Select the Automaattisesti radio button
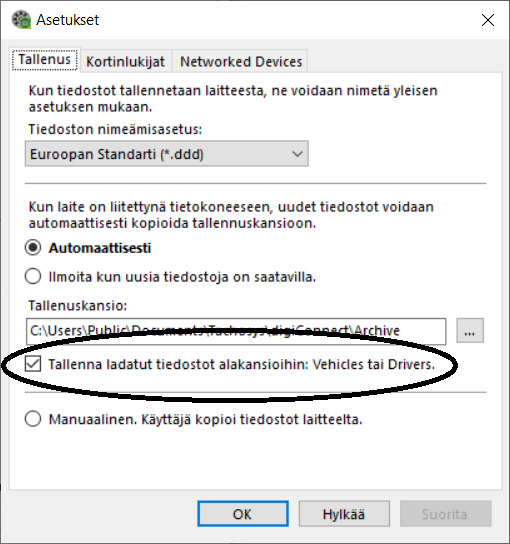510x544 pixels. coord(33,248)
